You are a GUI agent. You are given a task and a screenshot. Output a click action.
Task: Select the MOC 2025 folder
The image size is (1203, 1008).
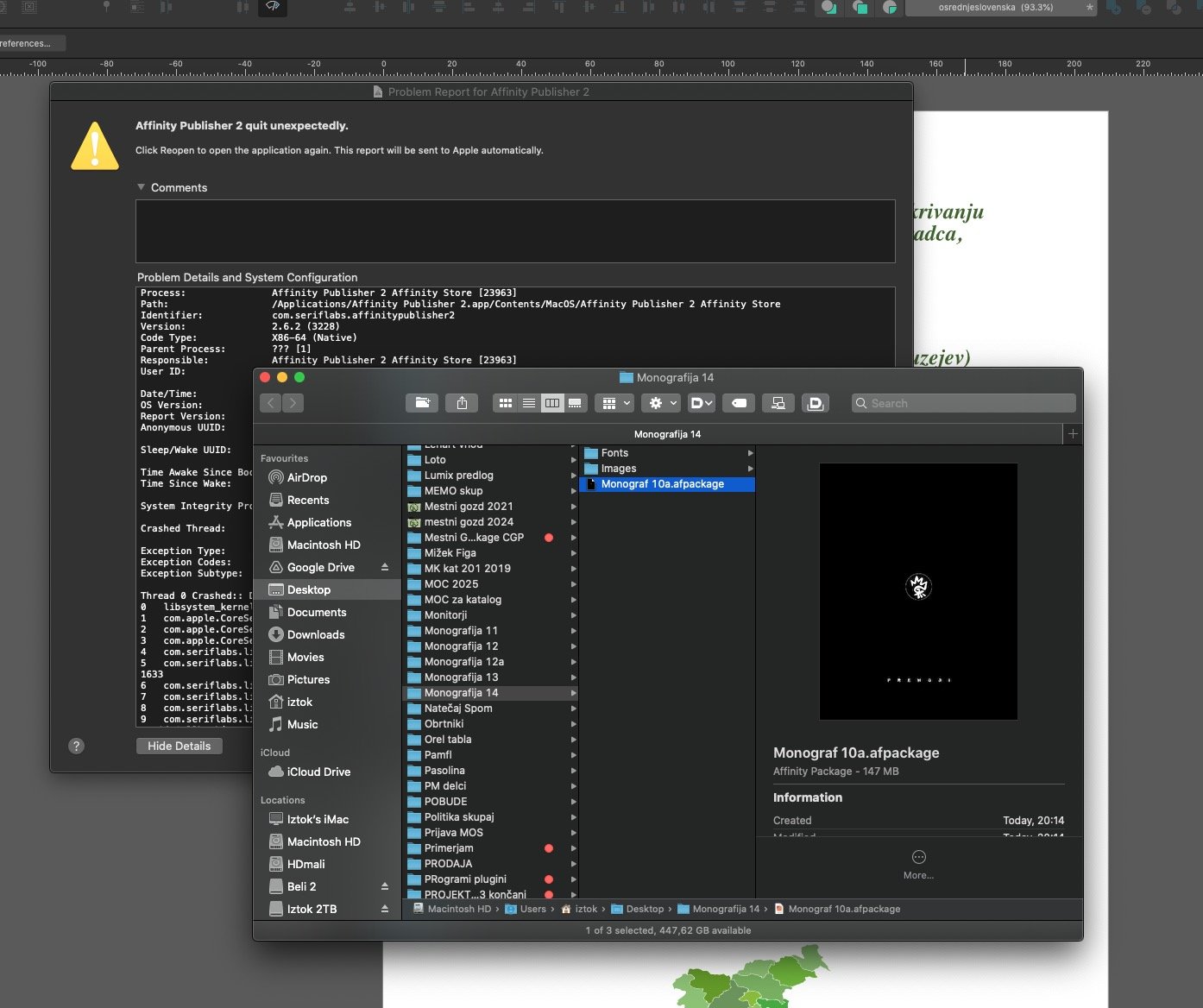489,584
